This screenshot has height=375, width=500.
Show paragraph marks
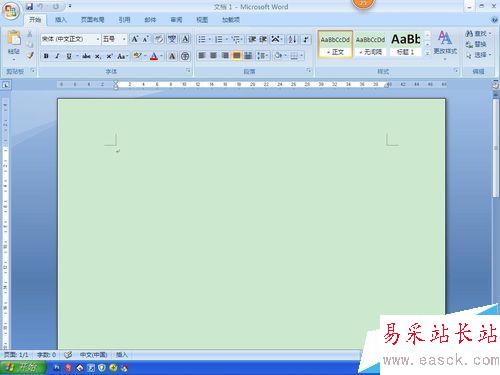[306, 40]
